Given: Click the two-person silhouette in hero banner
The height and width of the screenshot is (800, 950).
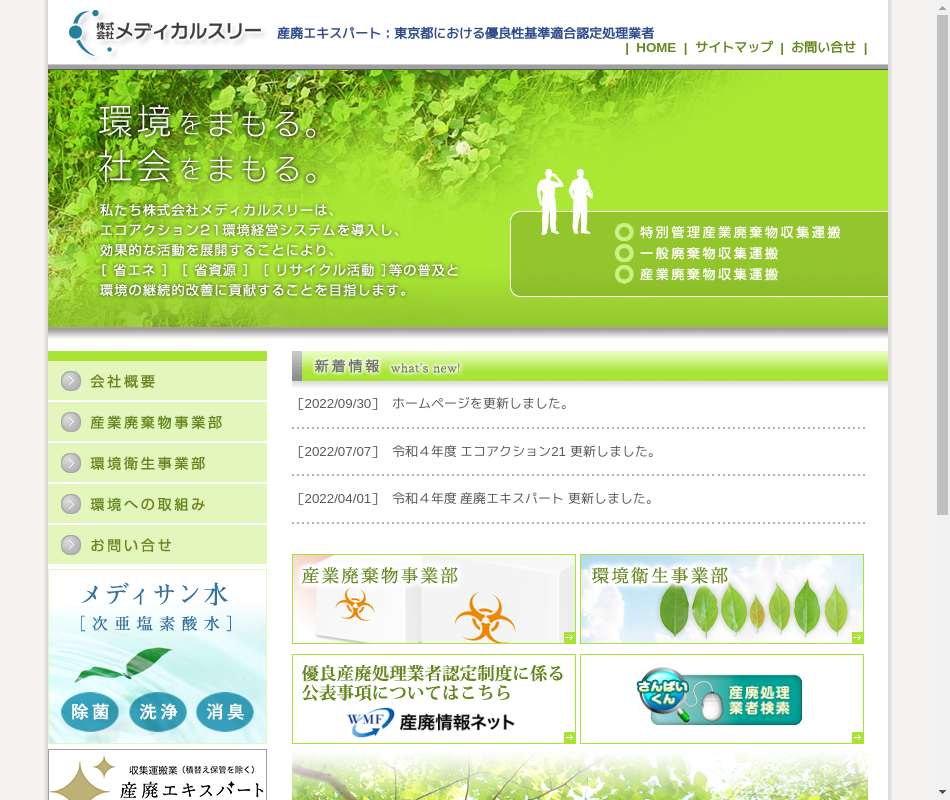Looking at the screenshot, I should 565,202.
